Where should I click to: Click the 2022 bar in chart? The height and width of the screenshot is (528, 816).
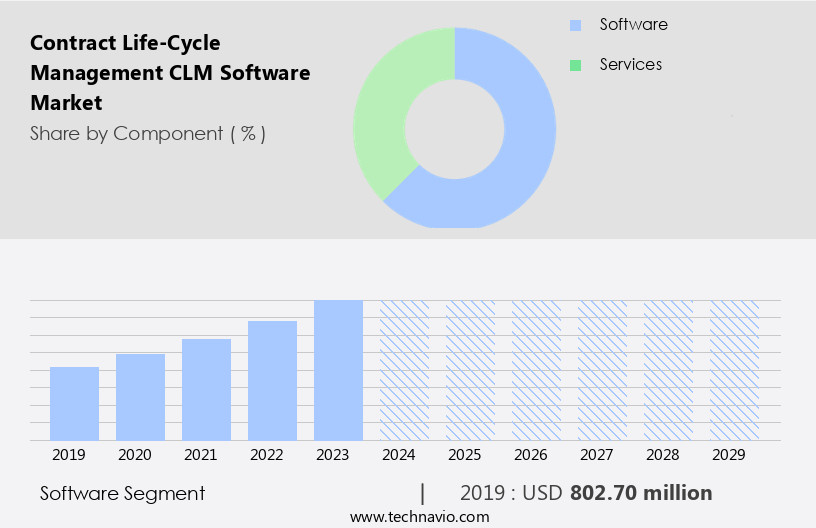pos(272,380)
